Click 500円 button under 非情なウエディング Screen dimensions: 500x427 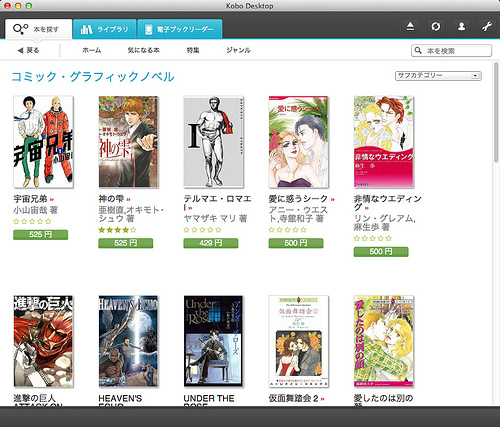click(381, 252)
